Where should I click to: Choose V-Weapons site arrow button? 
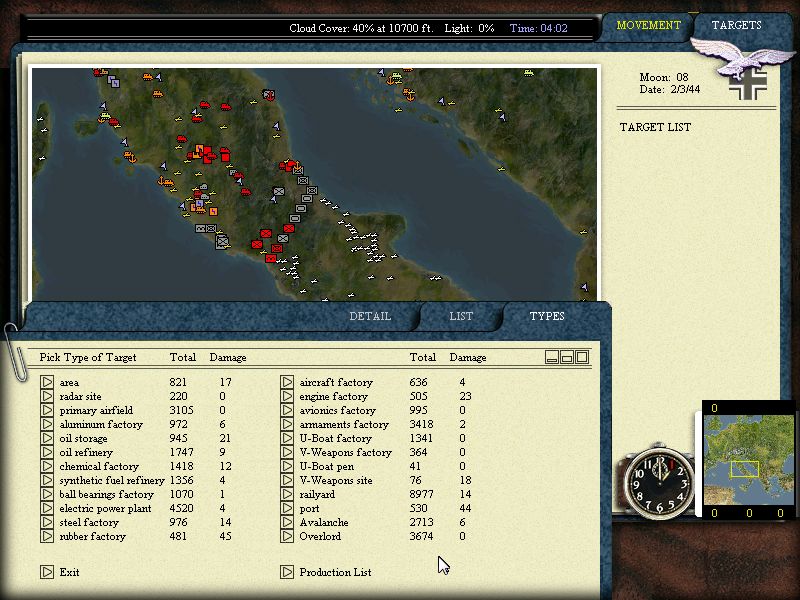tap(287, 480)
